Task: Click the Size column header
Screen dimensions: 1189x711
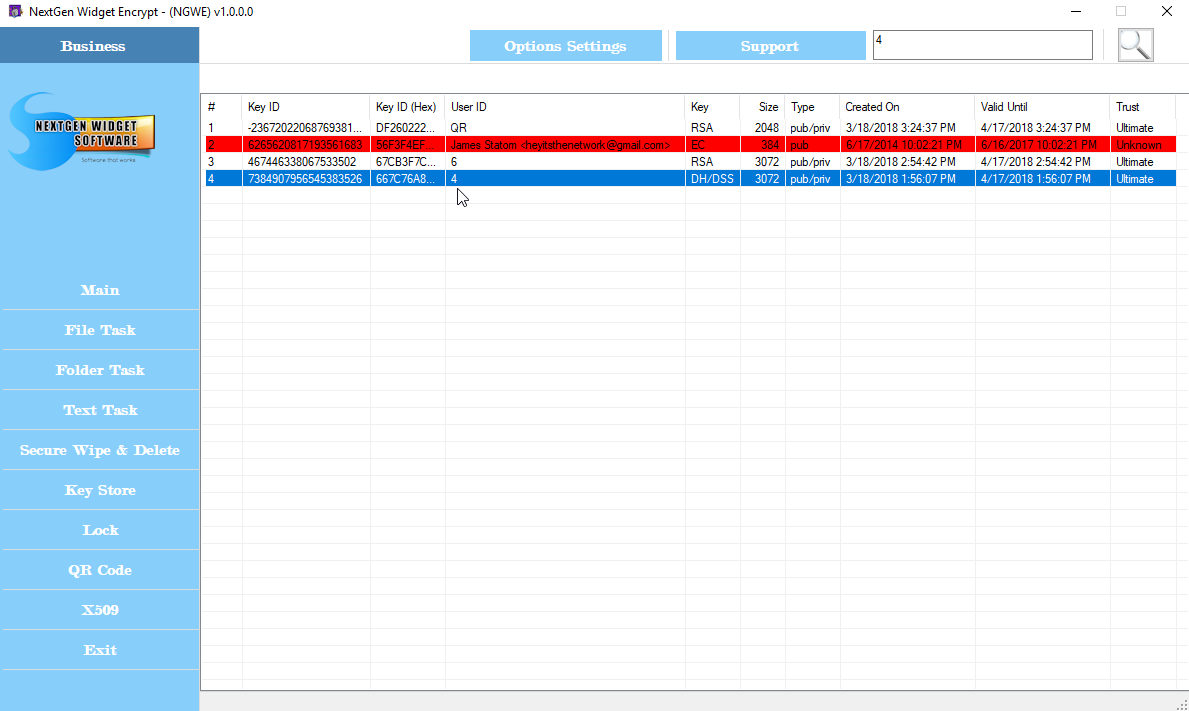Action: coord(762,107)
